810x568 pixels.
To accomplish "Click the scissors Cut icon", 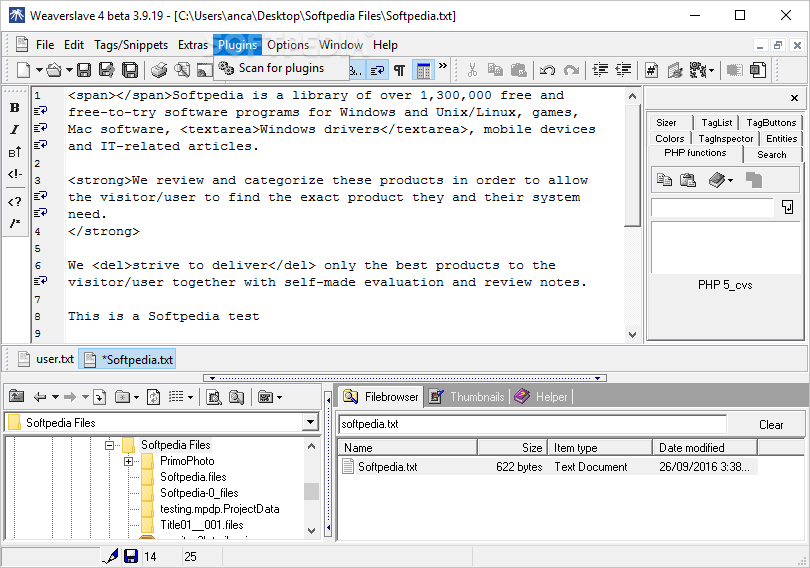I will [472, 70].
